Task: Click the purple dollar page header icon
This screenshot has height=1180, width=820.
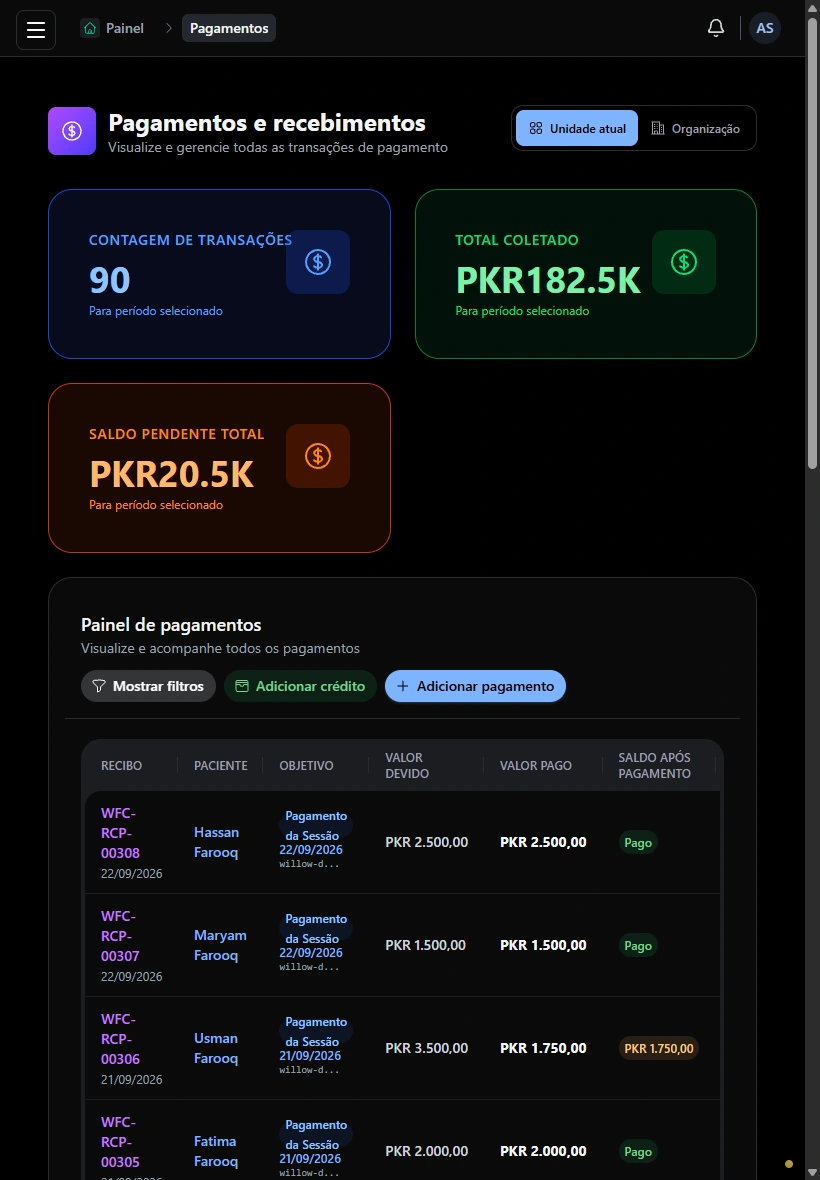Action: pos(72,131)
